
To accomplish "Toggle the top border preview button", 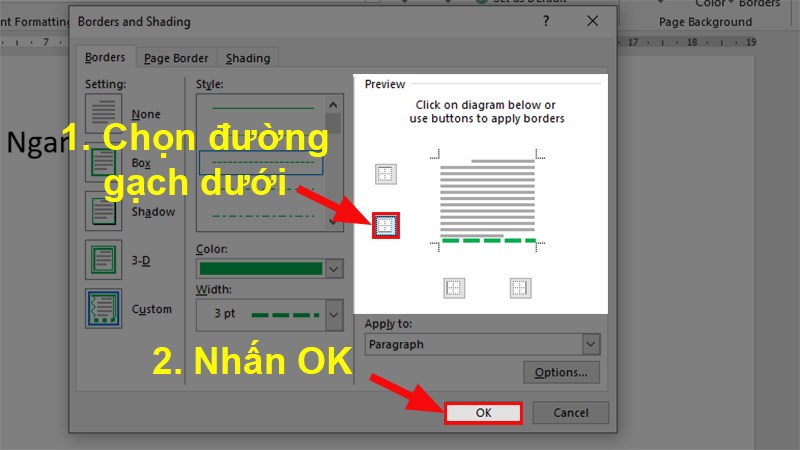I will (386, 174).
